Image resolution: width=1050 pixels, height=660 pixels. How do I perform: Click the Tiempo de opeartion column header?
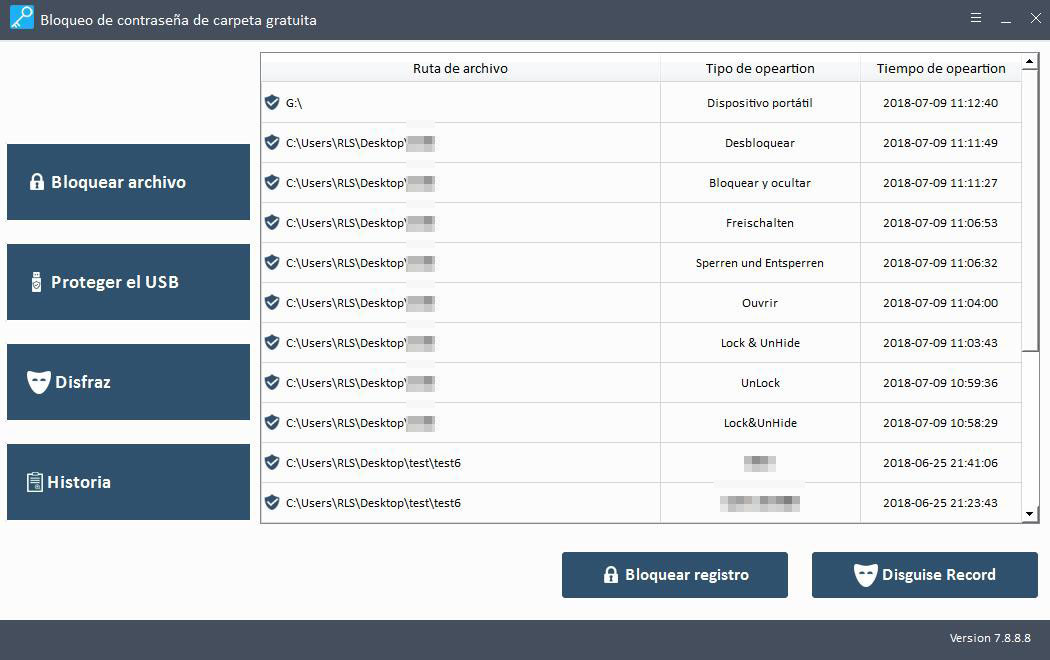pos(940,68)
